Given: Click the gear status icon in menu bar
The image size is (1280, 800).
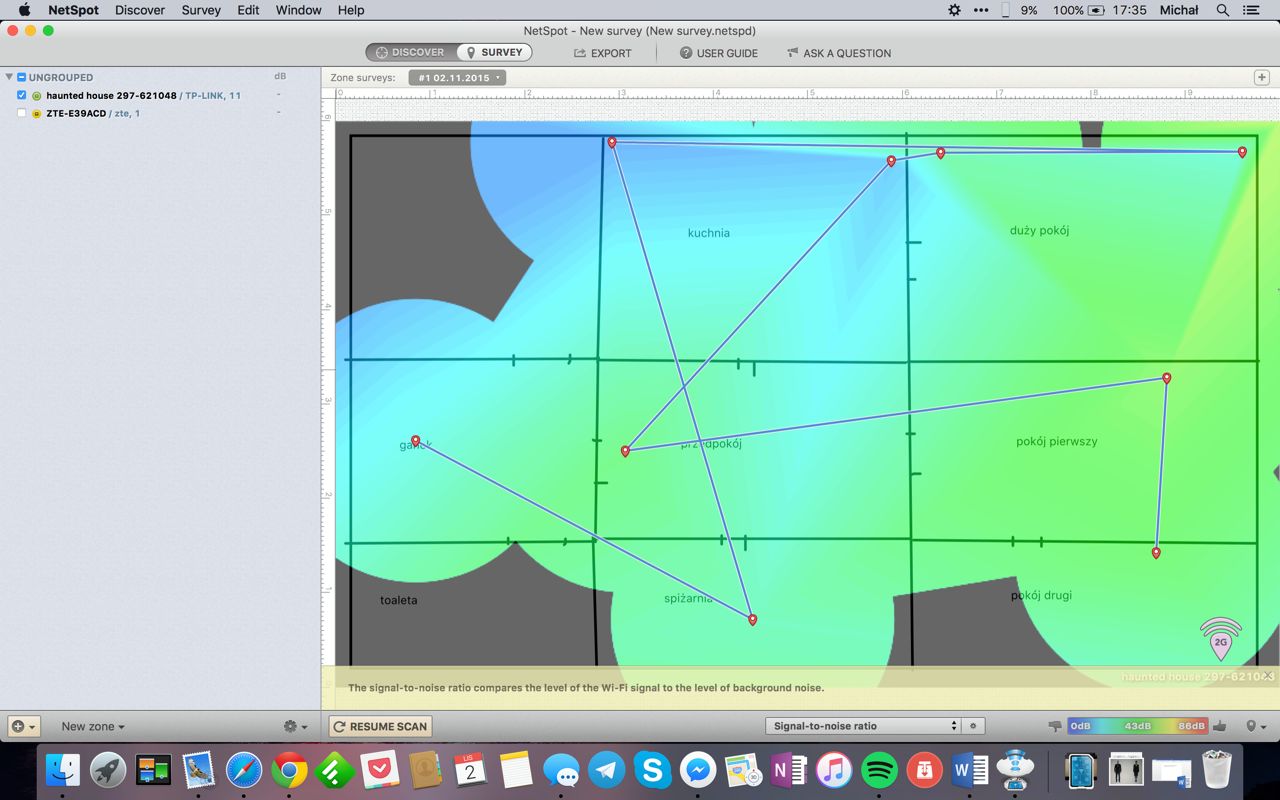Looking at the screenshot, I should point(954,10).
